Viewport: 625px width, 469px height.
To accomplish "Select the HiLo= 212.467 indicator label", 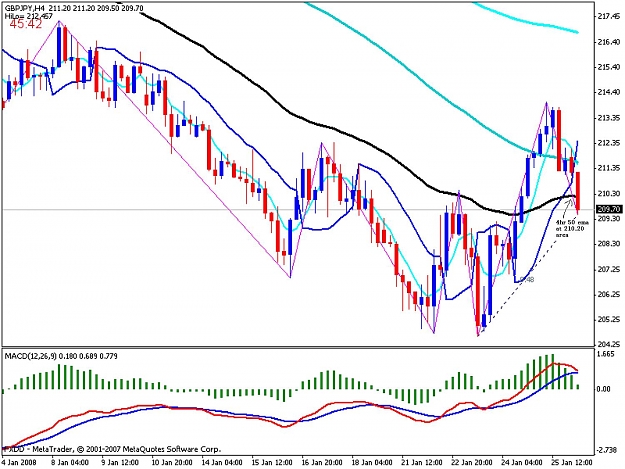I will [x=29, y=16].
